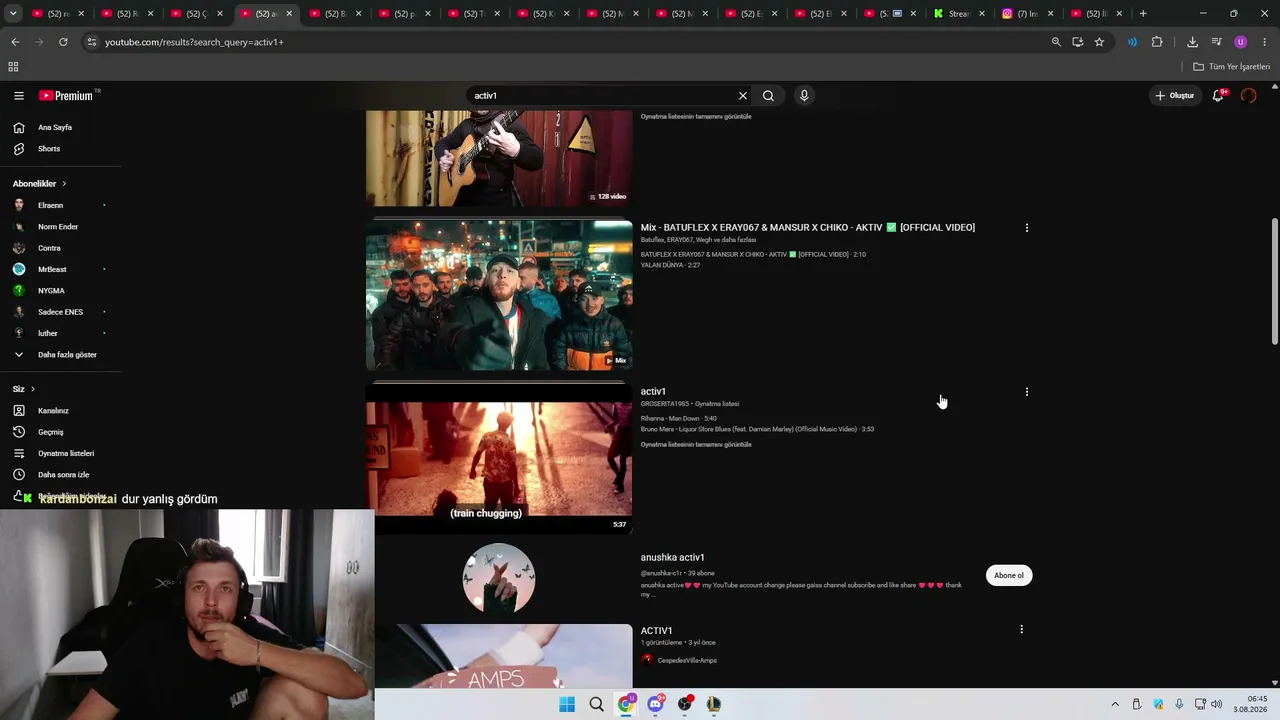
Task: Open the YouTube account avatar menu
Action: coord(1248,96)
